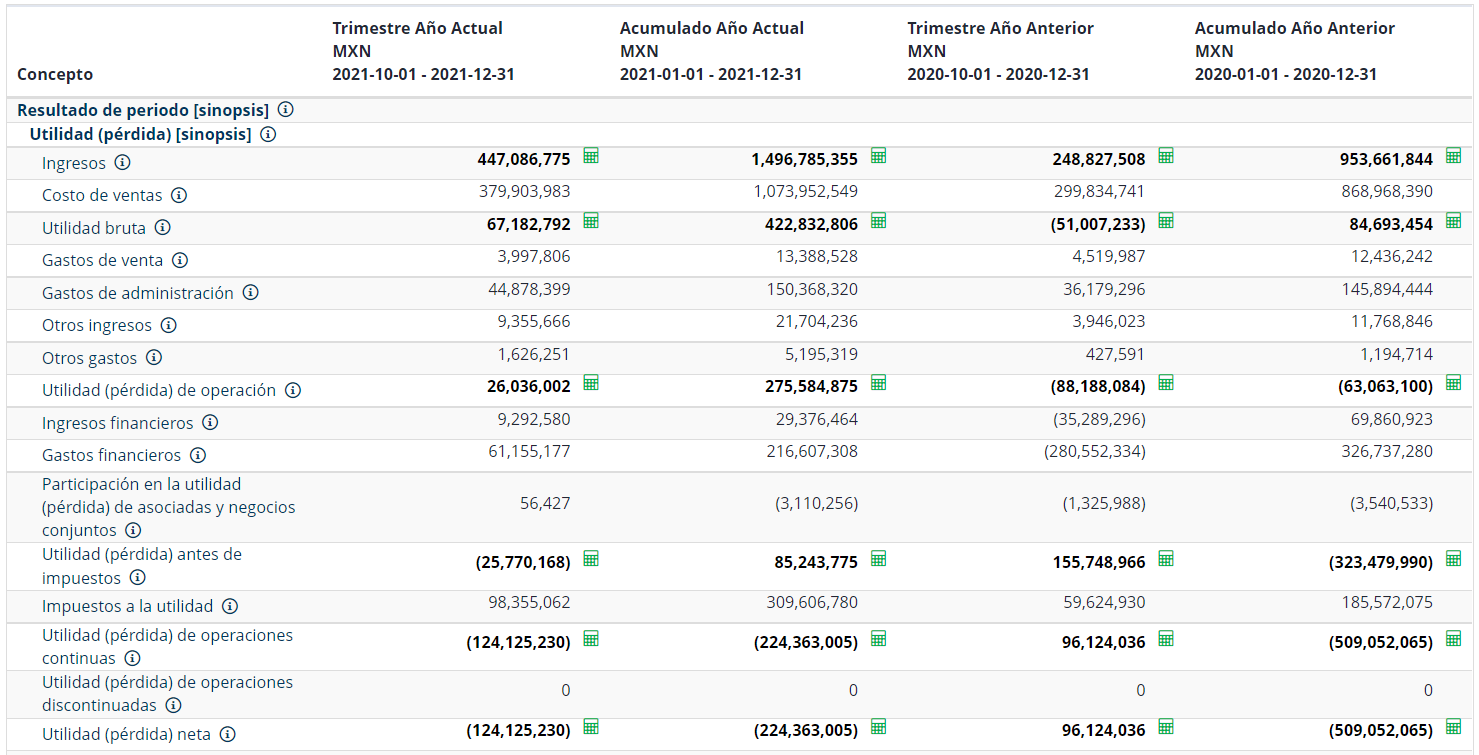Image resolution: width=1479 pixels, height=755 pixels.
Task: Open the calculator icon for Ingresos 447,086,775
Action: click(591, 156)
